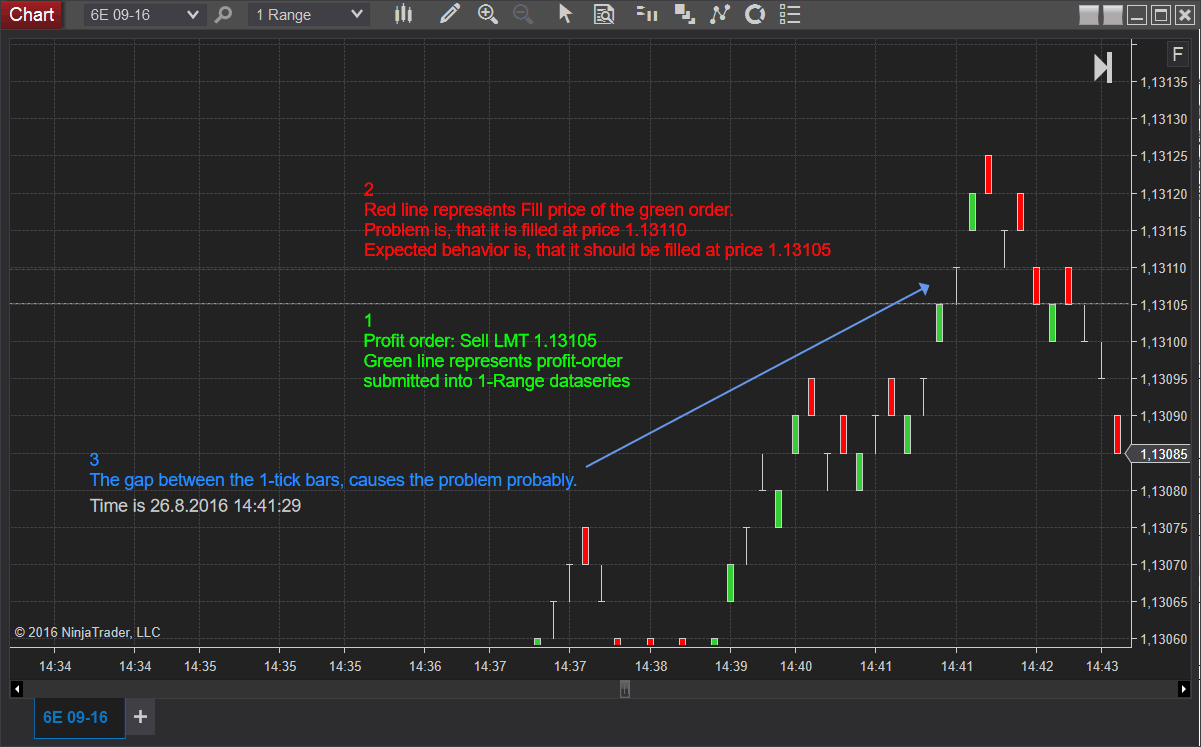This screenshot has width=1201, height=747.
Task: Click the horizontal scrollbar thumb
Action: pyautogui.click(x=625, y=689)
